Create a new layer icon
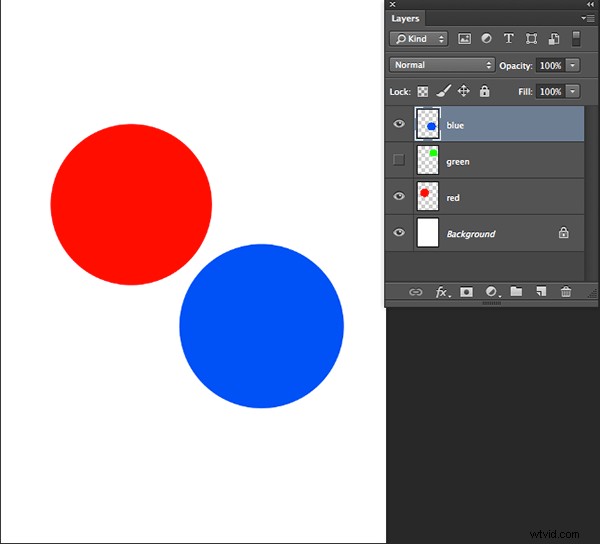The width and height of the screenshot is (600, 544). click(541, 292)
